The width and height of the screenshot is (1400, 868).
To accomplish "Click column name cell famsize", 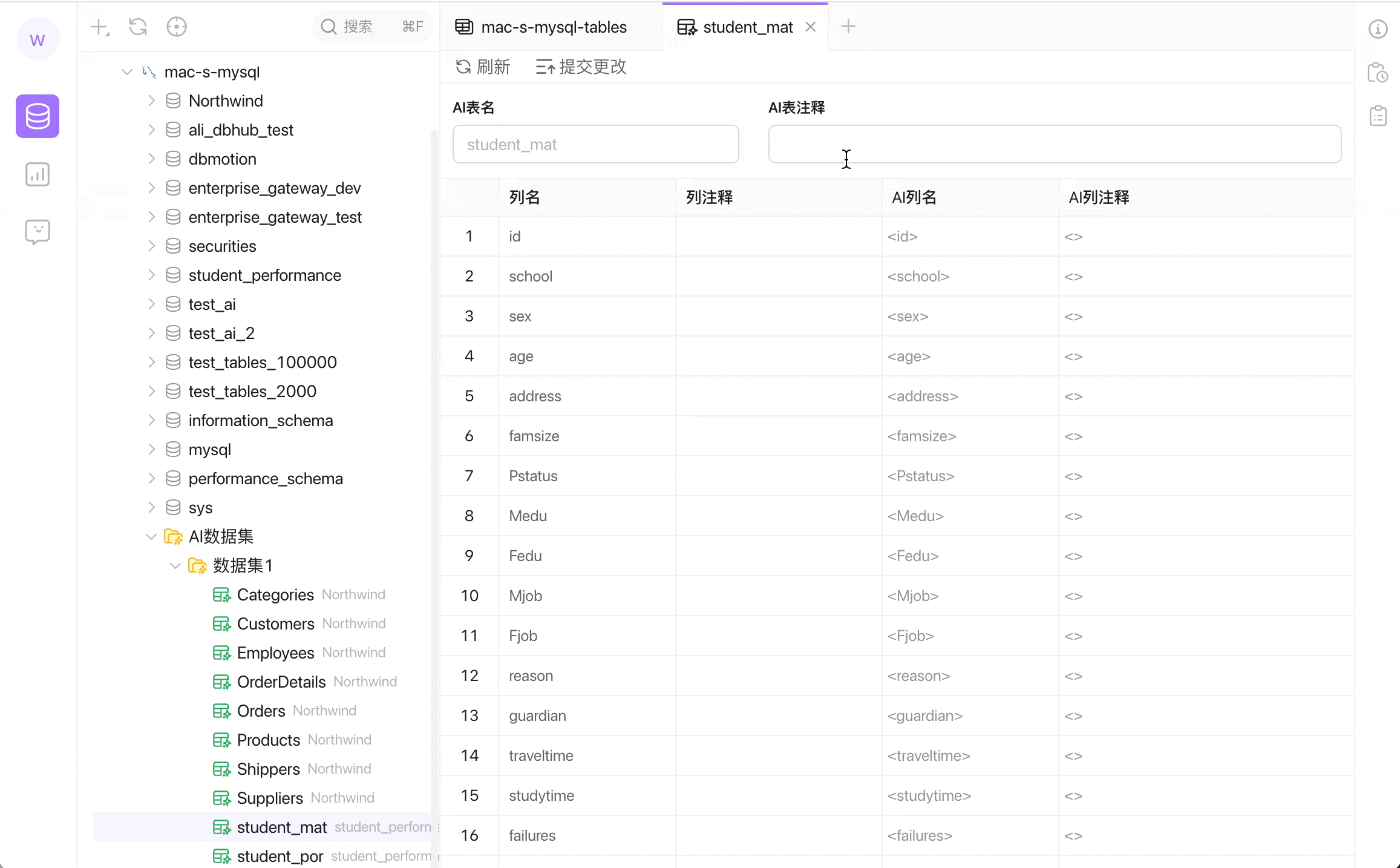I will point(587,436).
